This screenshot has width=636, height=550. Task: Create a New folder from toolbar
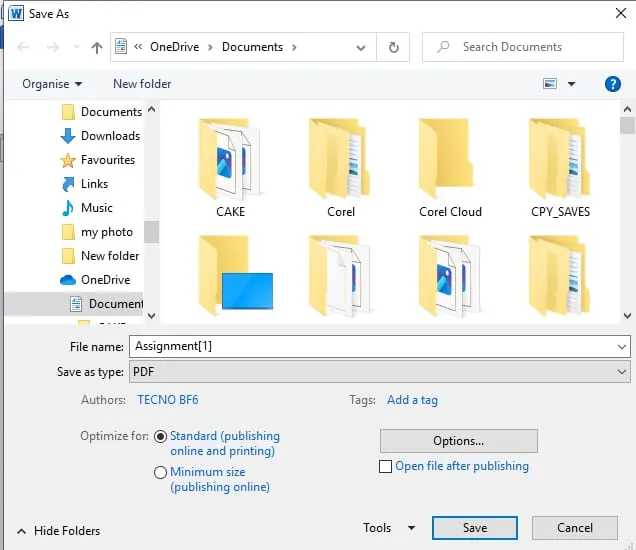click(x=142, y=84)
